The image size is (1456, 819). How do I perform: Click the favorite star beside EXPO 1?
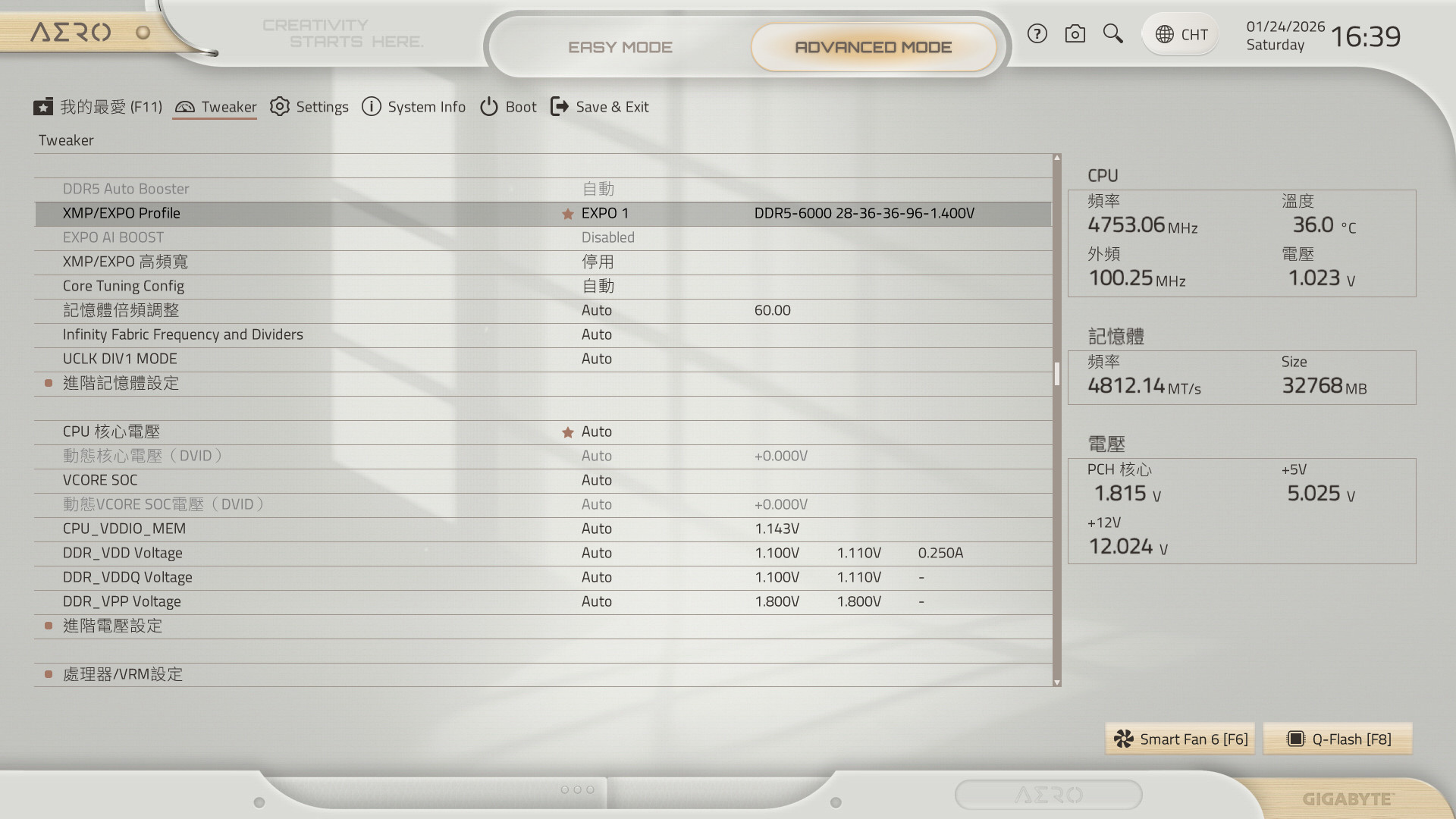[x=567, y=214]
